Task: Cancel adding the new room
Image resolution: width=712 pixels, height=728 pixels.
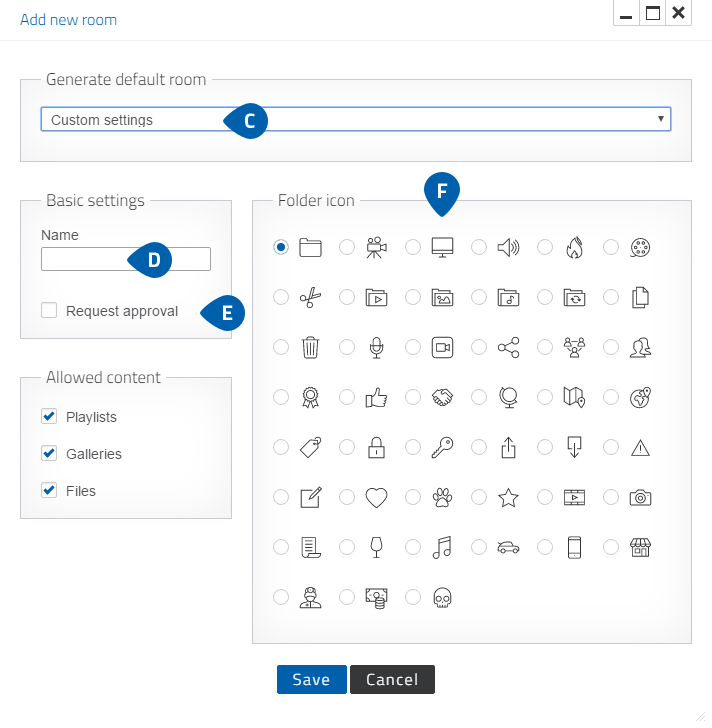Action: coord(392,679)
